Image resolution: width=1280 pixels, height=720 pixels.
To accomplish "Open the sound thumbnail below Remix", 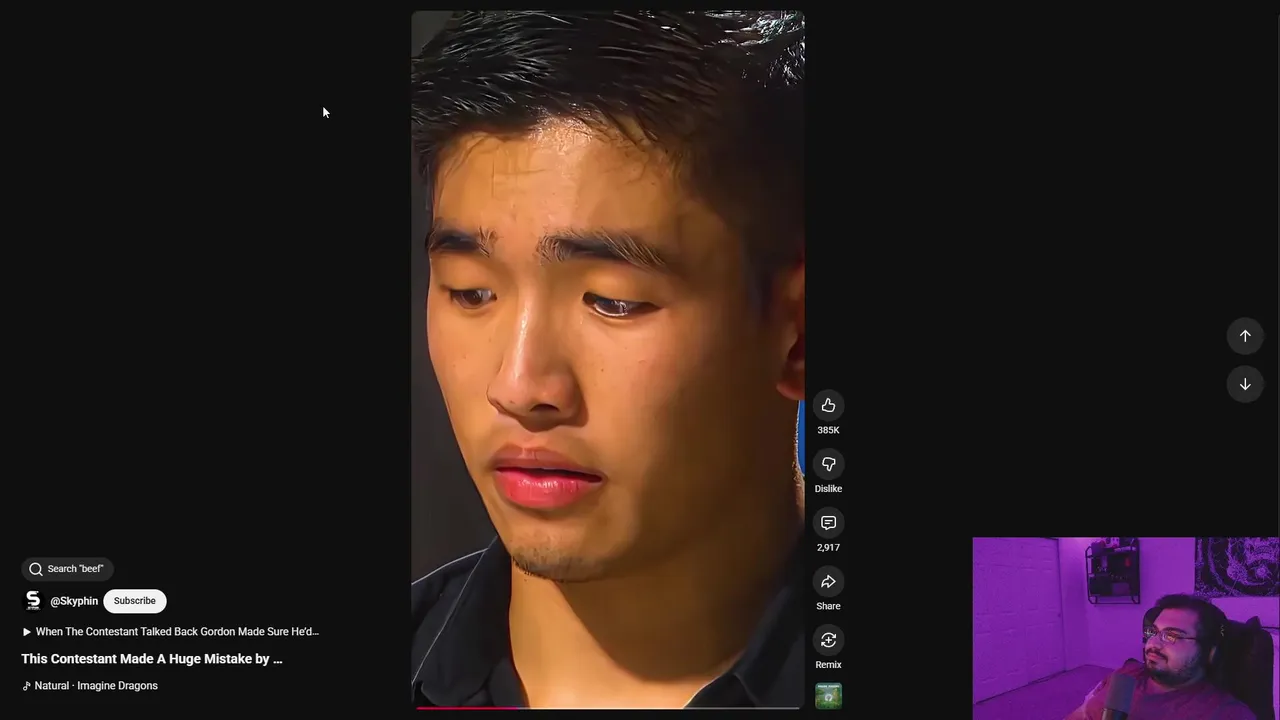I will [828, 696].
